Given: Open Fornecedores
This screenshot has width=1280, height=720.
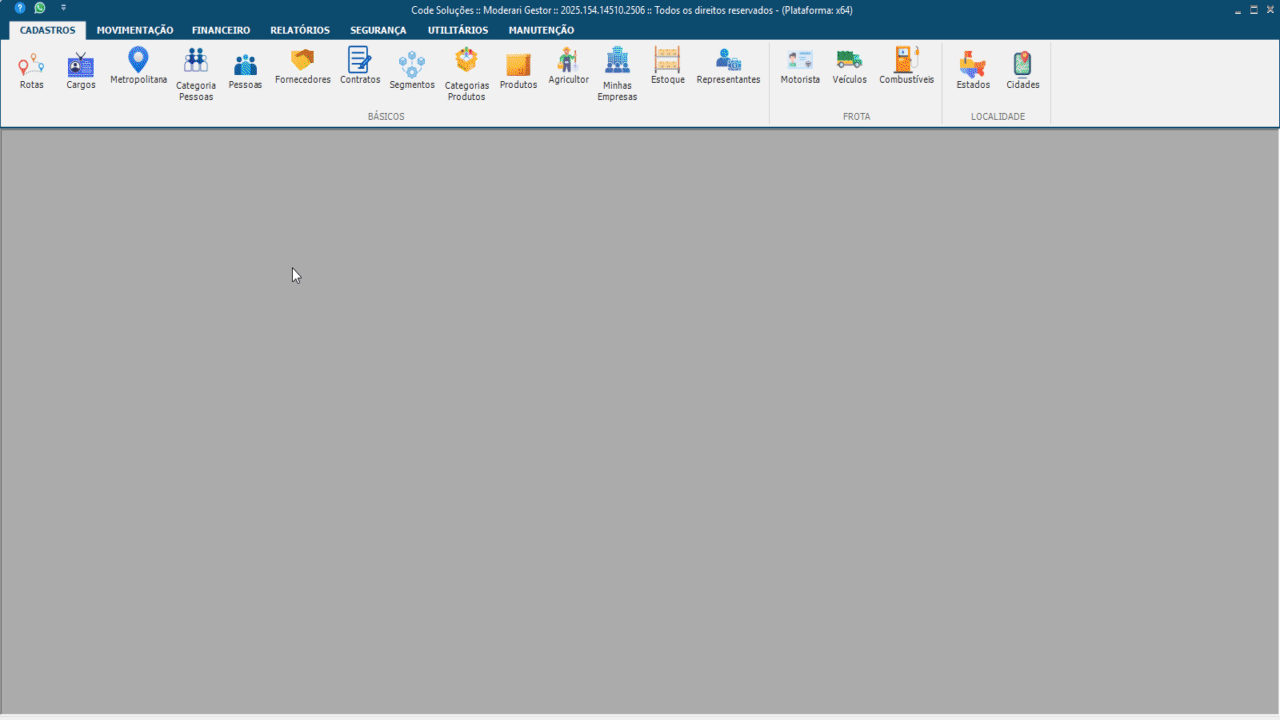Looking at the screenshot, I should tap(303, 67).
